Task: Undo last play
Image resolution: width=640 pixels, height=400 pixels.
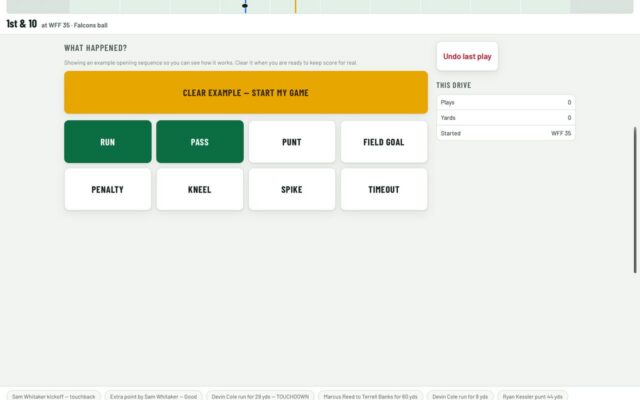Action: (x=467, y=56)
